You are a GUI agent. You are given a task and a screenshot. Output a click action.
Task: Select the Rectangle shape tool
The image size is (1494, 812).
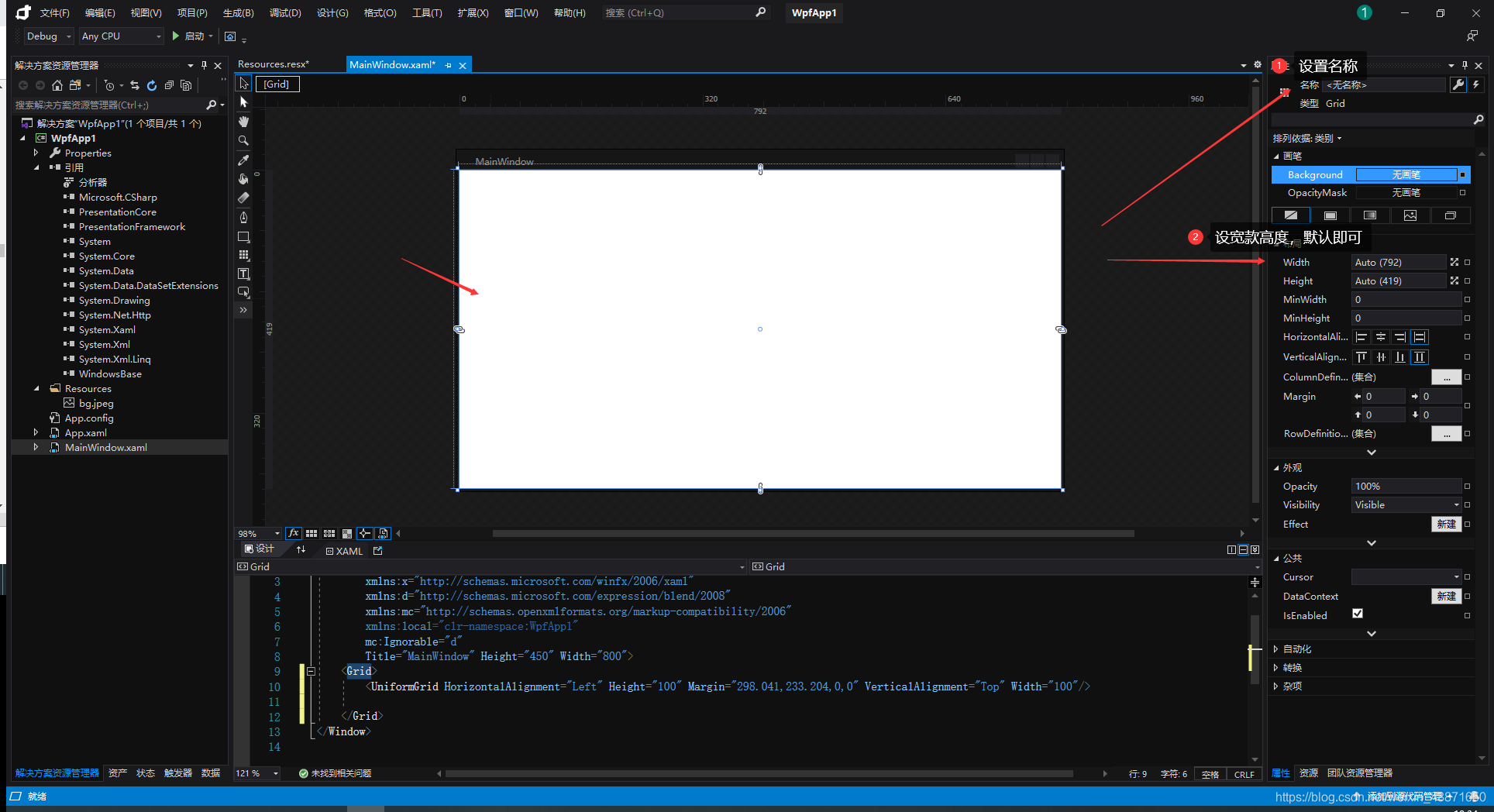tap(244, 236)
